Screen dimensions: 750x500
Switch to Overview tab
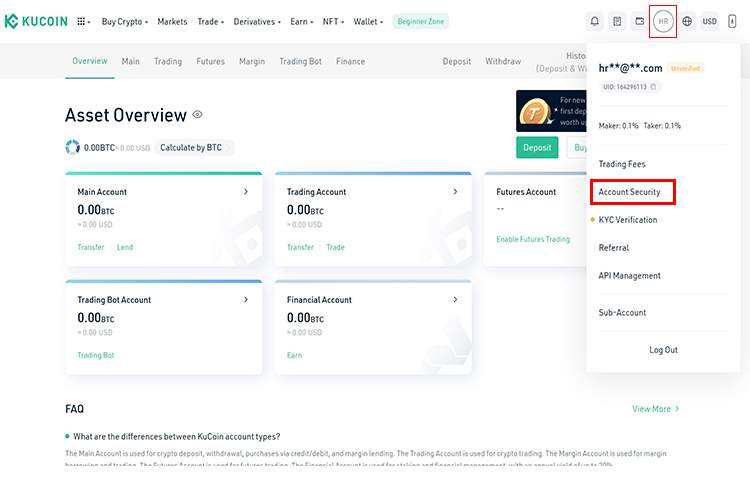coord(90,61)
